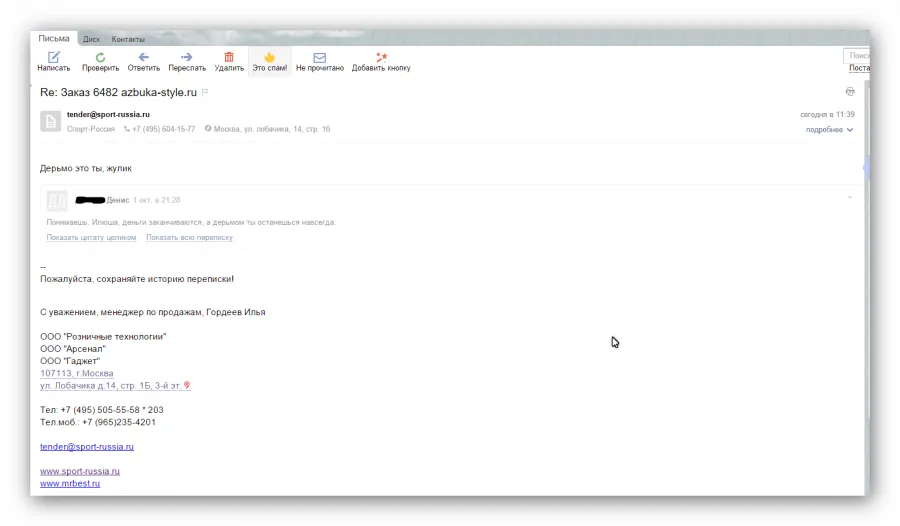Click the mobile number +7 (965)235-4201
The height and width of the screenshot is (526, 900).
coord(119,422)
